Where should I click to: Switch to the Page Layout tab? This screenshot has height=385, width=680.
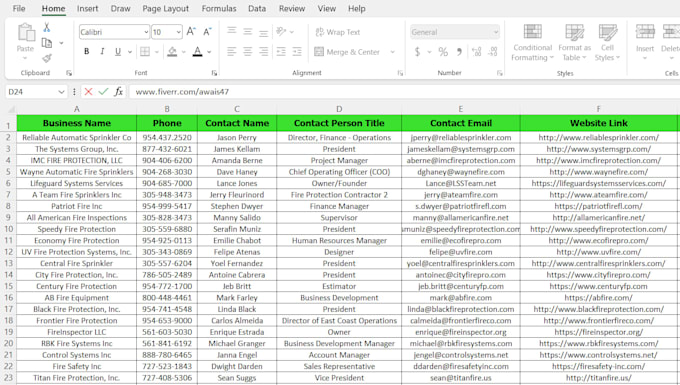pos(166,8)
